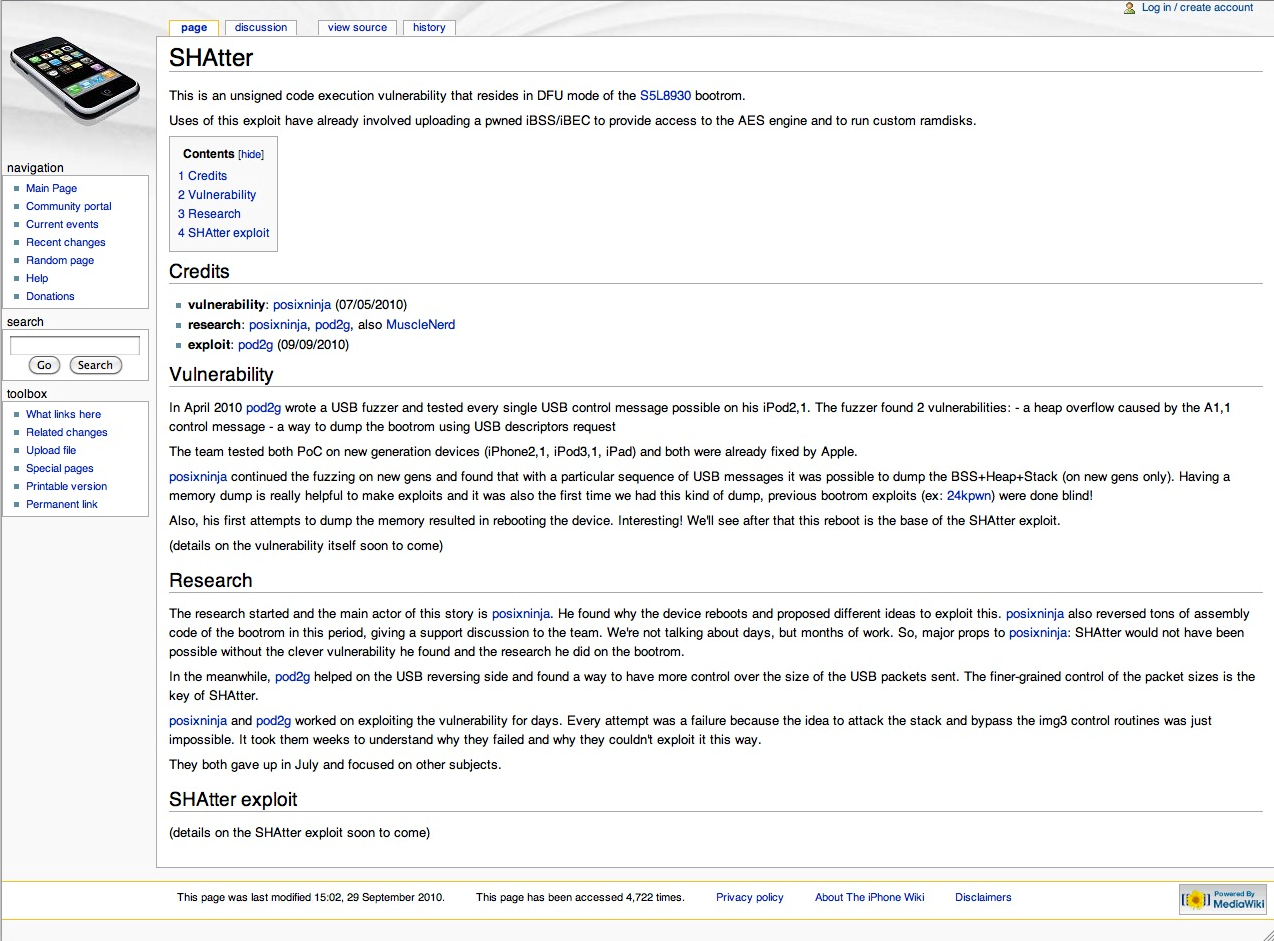The height and width of the screenshot is (941, 1274).
Task: Open the Donations link
Action: coord(50,297)
